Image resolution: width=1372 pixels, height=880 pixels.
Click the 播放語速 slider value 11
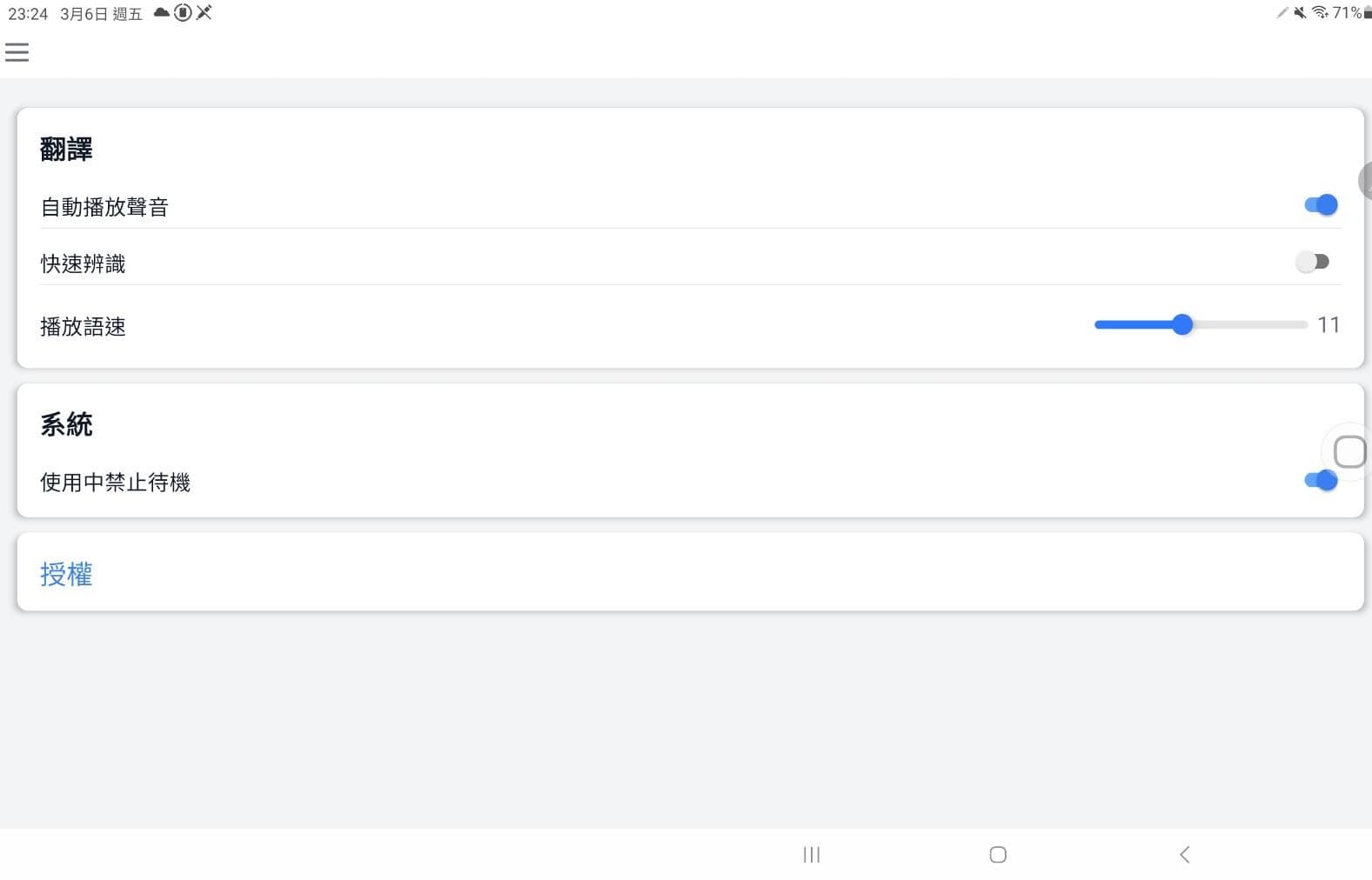pos(1328,325)
